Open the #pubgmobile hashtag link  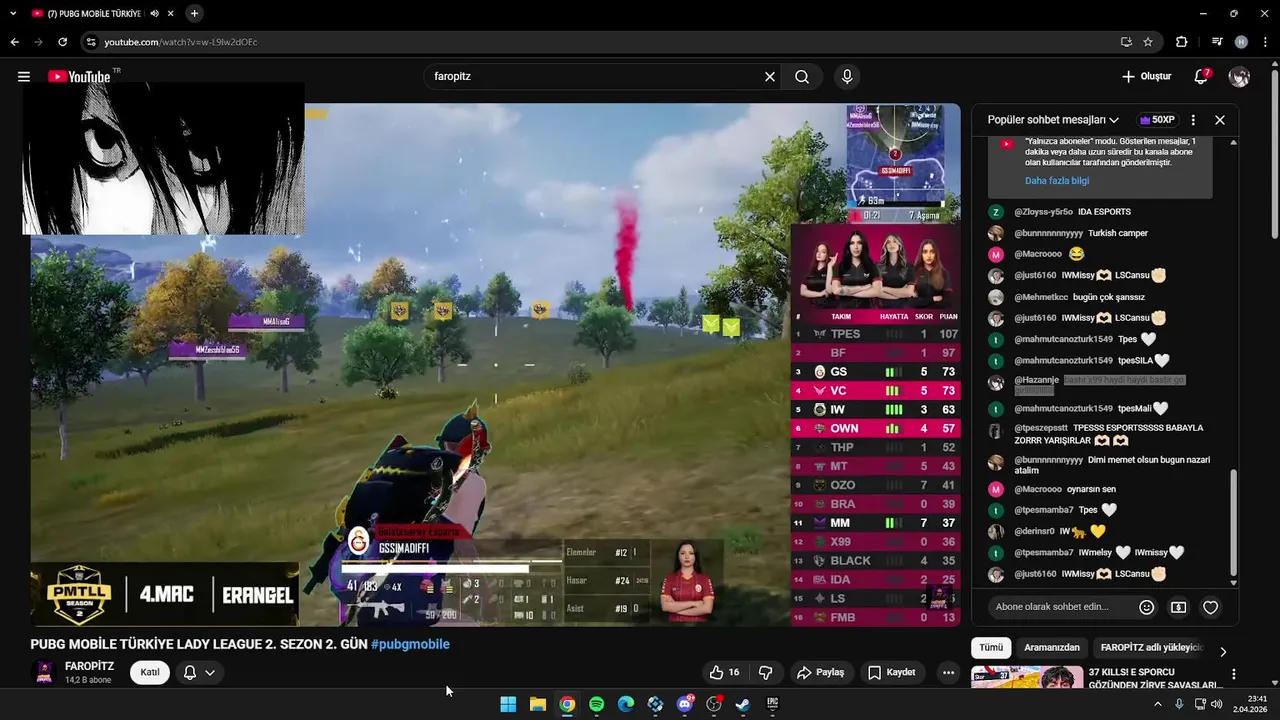[410, 644]
